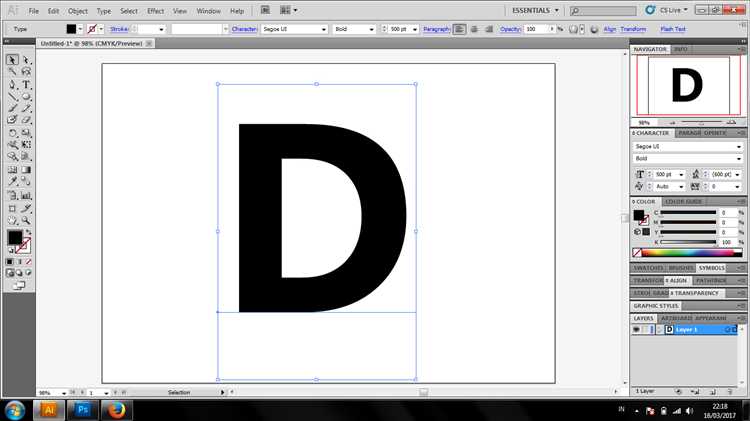Screen dimensions: 750x421
Task: Open leading (600 pt) dropdown
Action: pyautogui.click(x=737, y=175)
